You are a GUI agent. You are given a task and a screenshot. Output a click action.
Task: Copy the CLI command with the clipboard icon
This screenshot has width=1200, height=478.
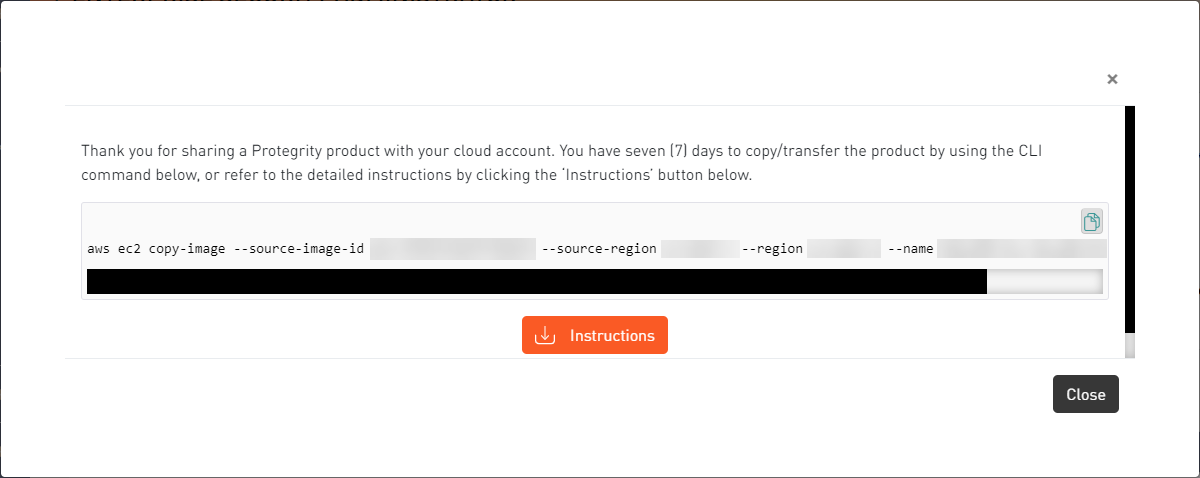click(1091, 221)
